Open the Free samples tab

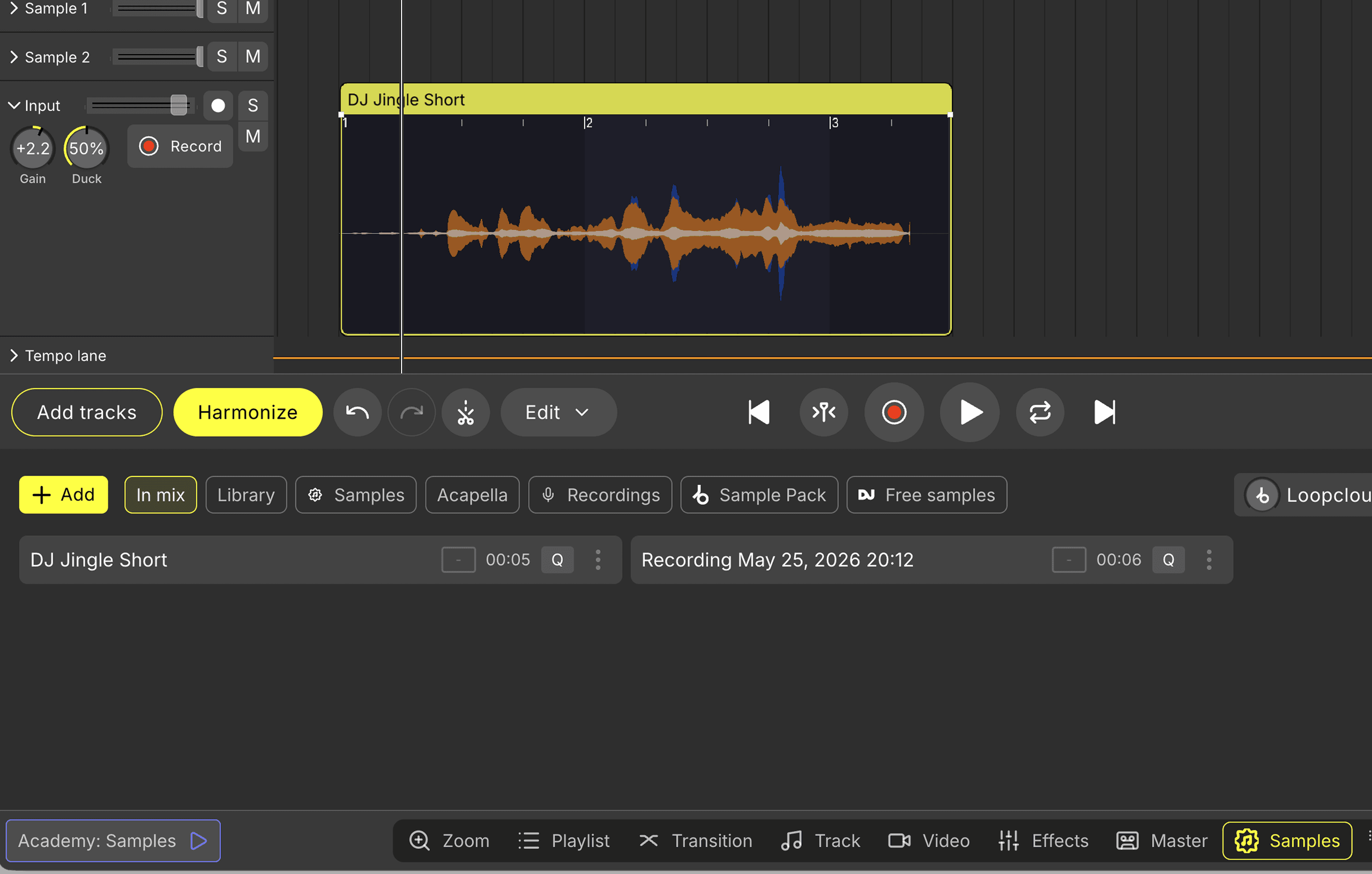[x=927, y=495]
